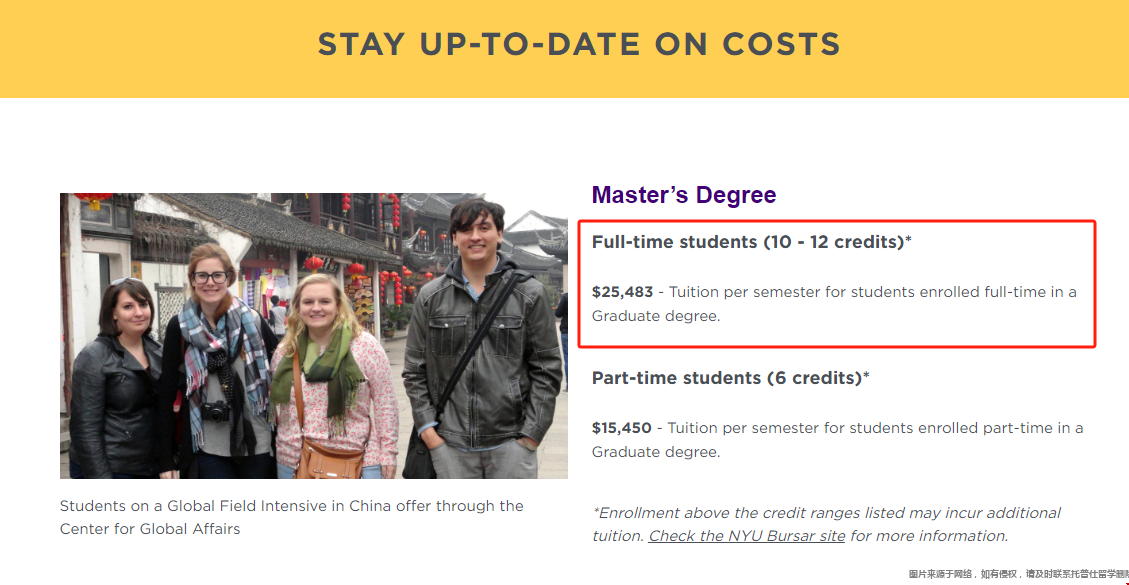
Task: Click the part-time Graduate degree tuition description
Action: [x=837, y=439]
